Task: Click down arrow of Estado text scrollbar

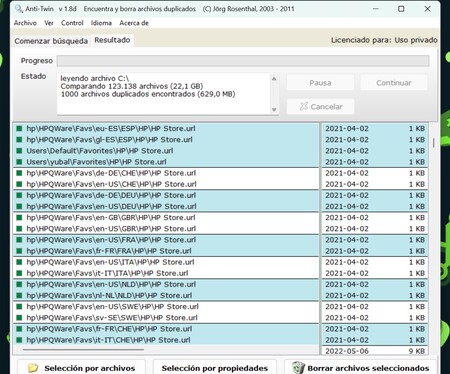Action: tap(274, 109)
